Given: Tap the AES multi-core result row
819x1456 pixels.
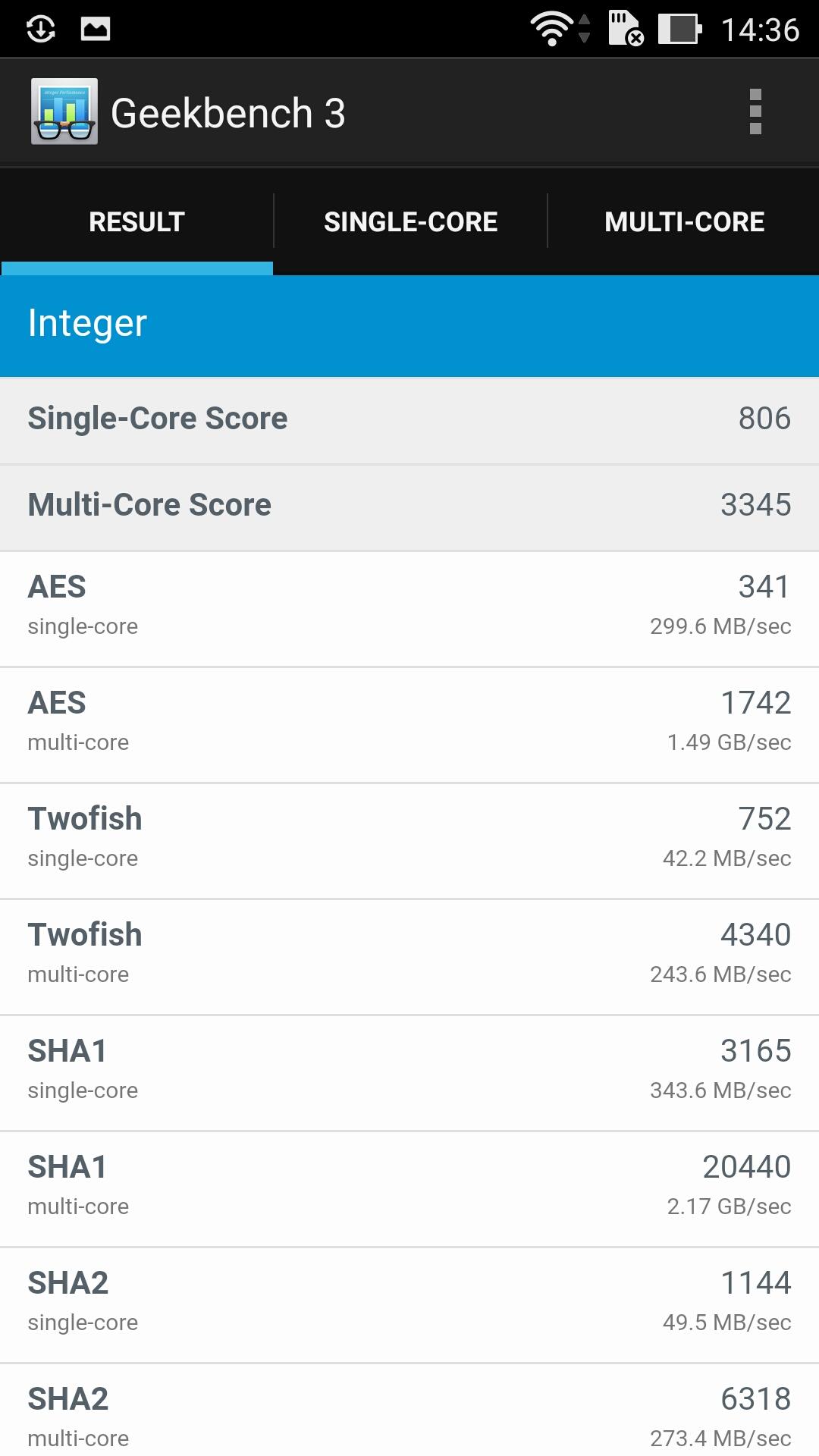Looking at the screenshot, I should click(409, 724).
